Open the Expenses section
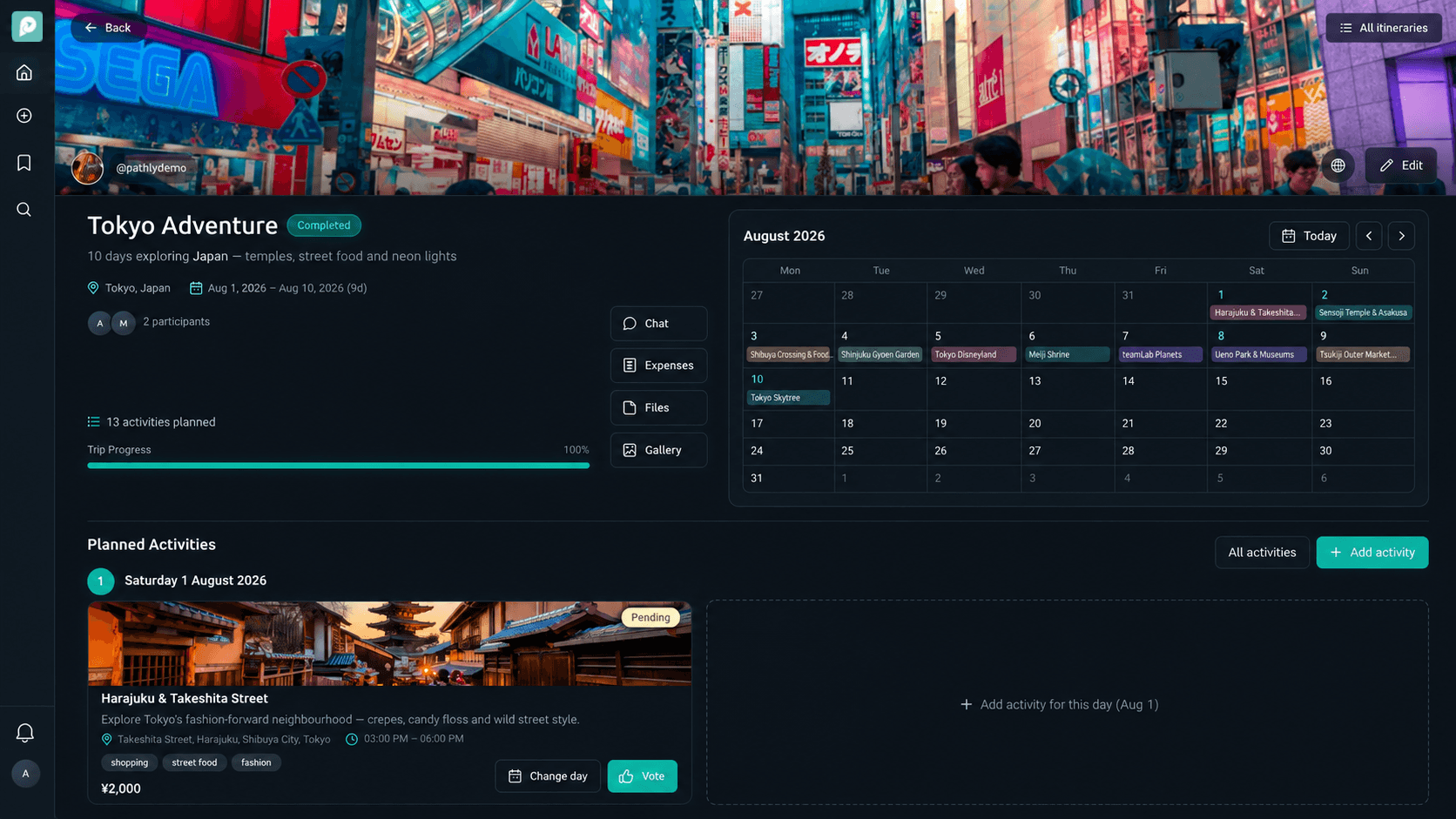The image size is (1456, 819). [x=658, y=366]
